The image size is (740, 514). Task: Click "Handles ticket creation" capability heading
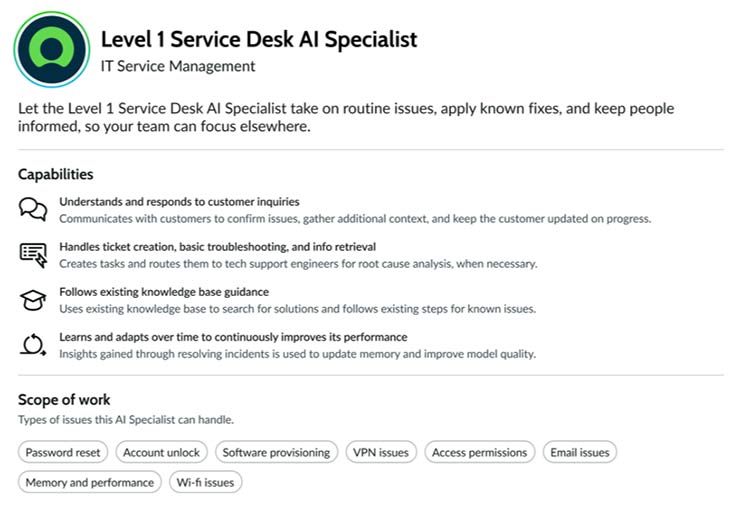point(217,246)
